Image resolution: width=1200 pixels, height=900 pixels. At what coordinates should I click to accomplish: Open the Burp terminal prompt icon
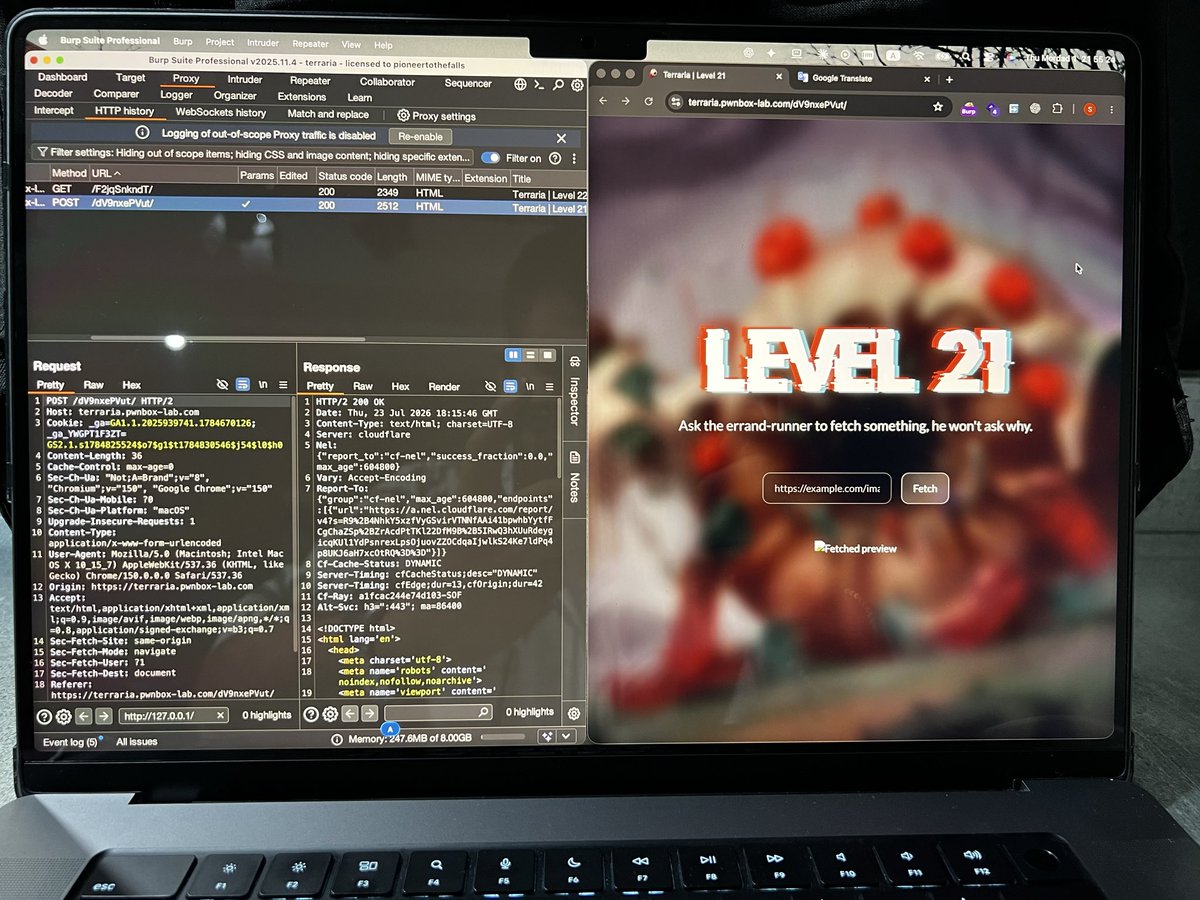540,85
